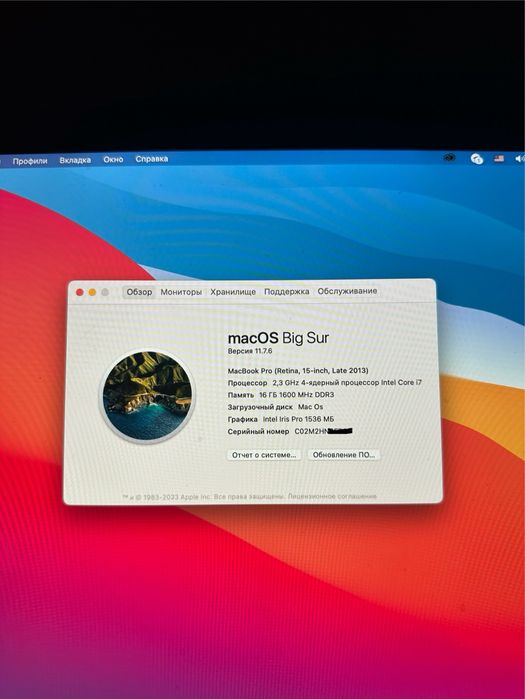Minimize the About This Mac window

(x=92, y=292)
